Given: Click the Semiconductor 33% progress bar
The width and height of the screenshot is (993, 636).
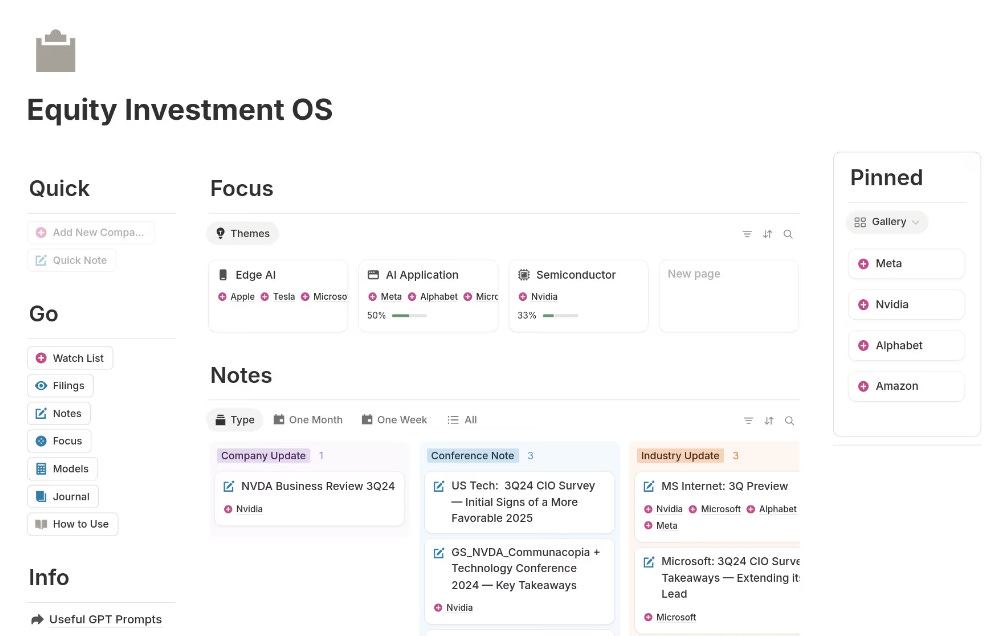Looking at the screenshot, I should click(x=560, y=315).
